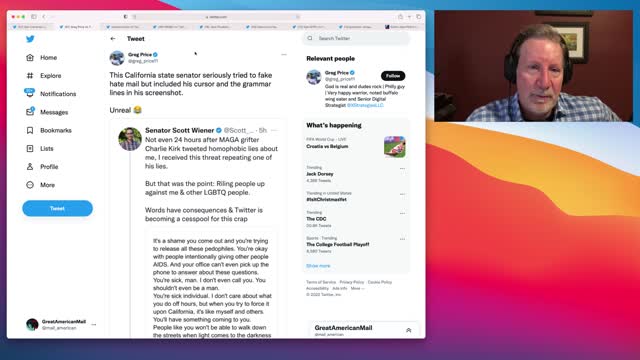Open Privacy Policy link
640x360 pixels.
(x=351, y=282)
